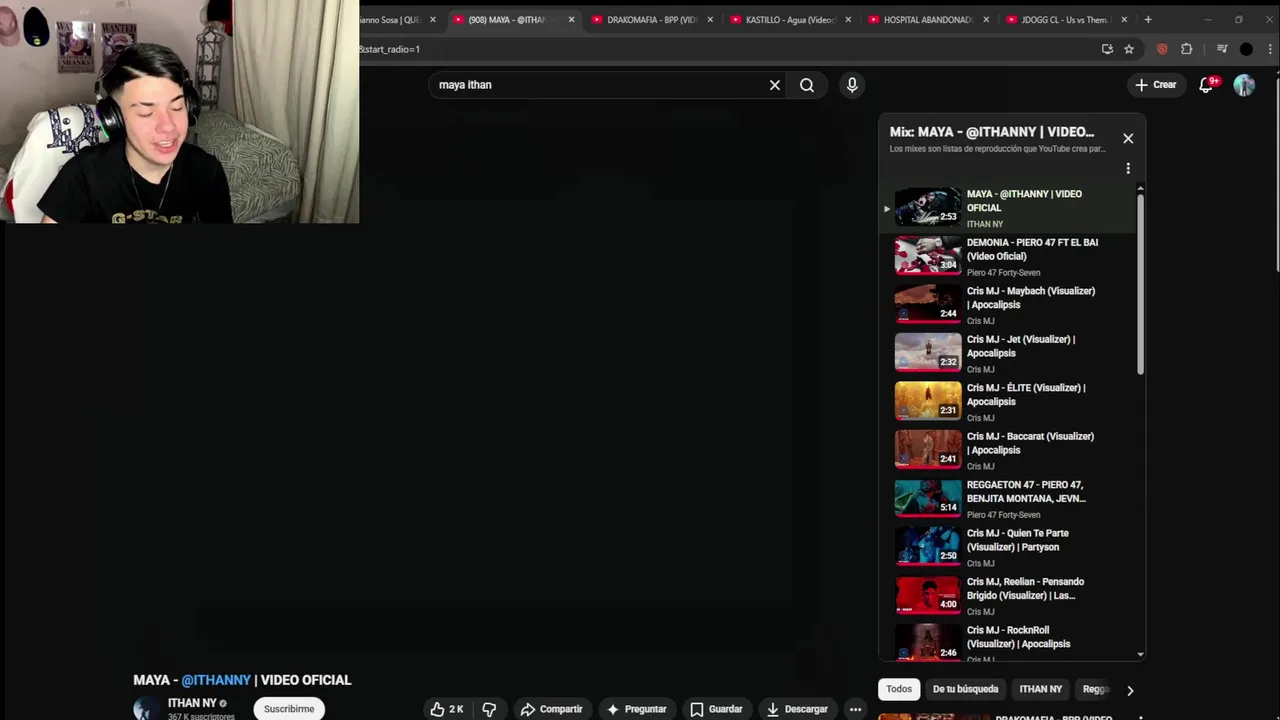Screen dimensions: 1280x720
Task: Open the account avatar menu
Action: point(1244,85)
